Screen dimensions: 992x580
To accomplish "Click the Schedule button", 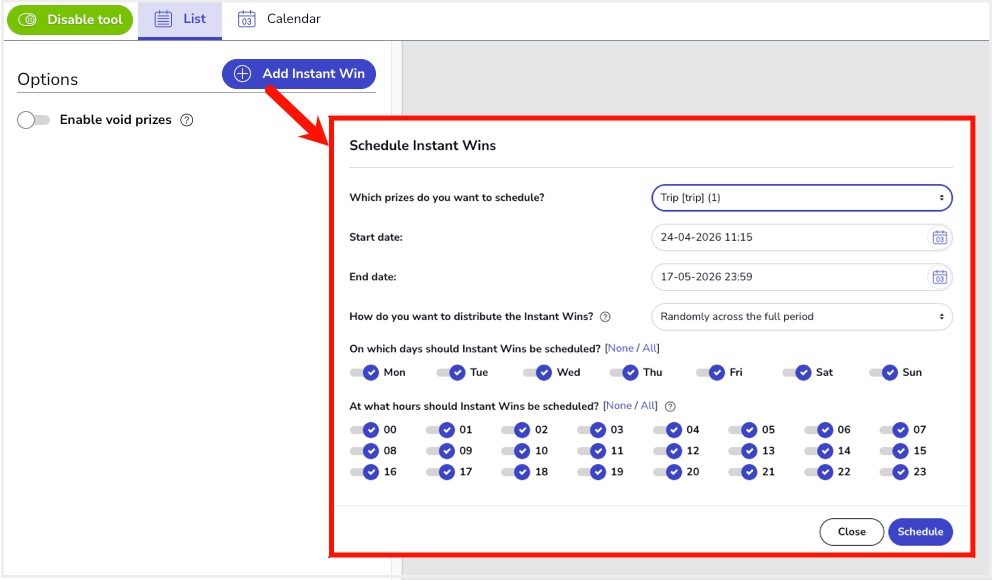I will click(x=920, y=532).
